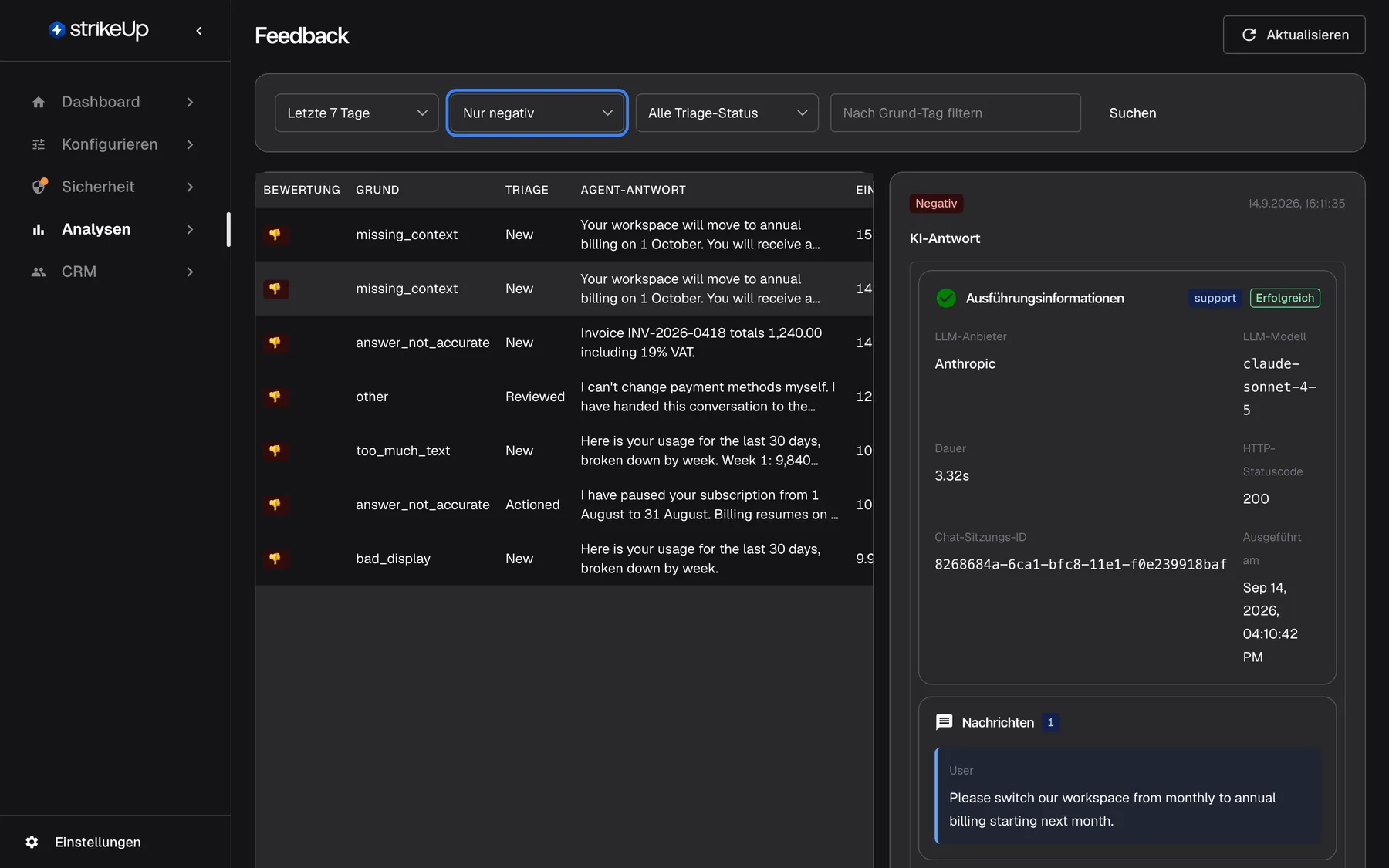Expand the Konfigurieren menu chevron
This screenshot has height=868, width=1389.
pyautogui.click(x=190, y=144)
